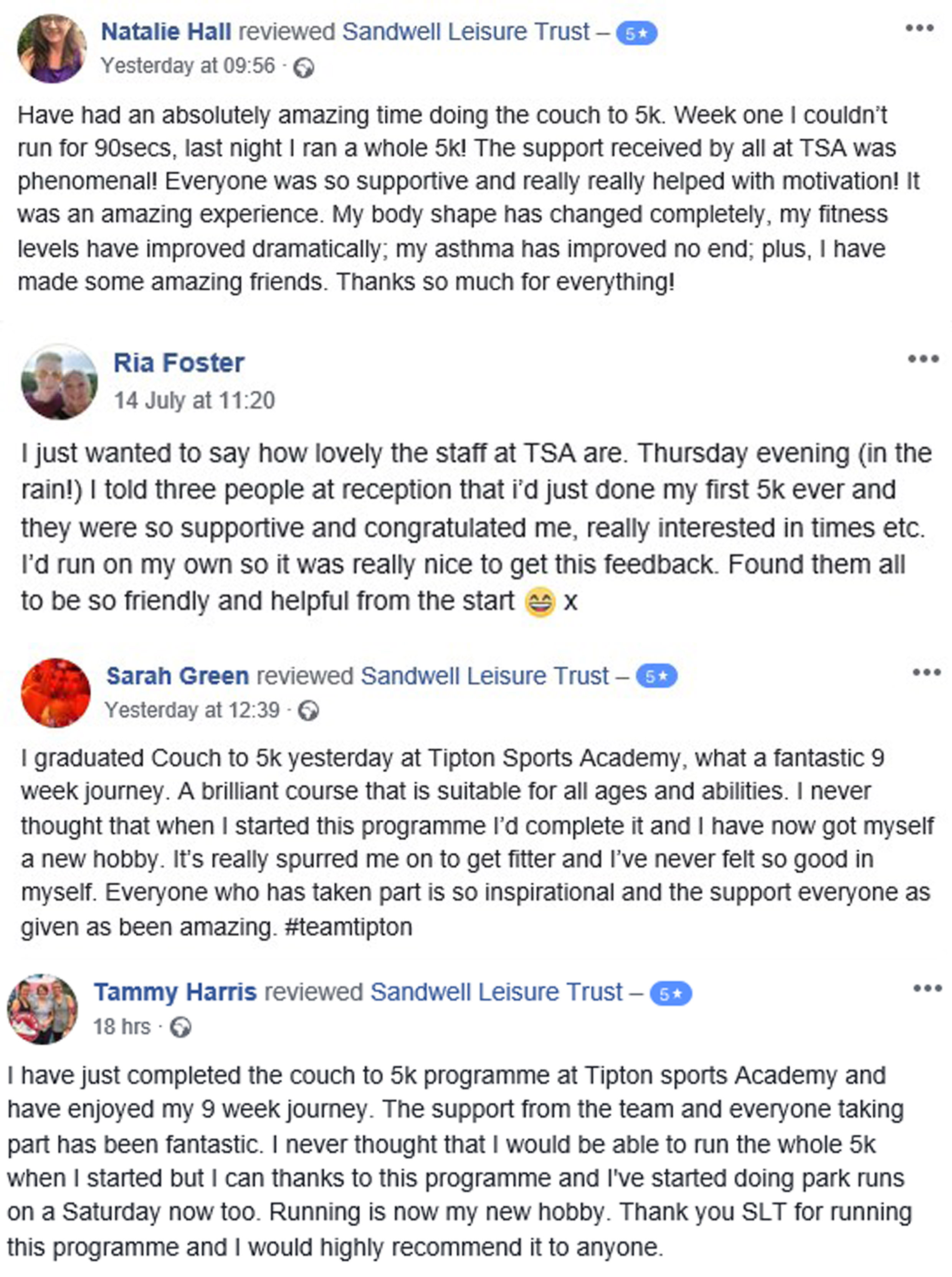
Task: Click the 5-star badge on Natalie's review
Action: click(x=636, y=34)
